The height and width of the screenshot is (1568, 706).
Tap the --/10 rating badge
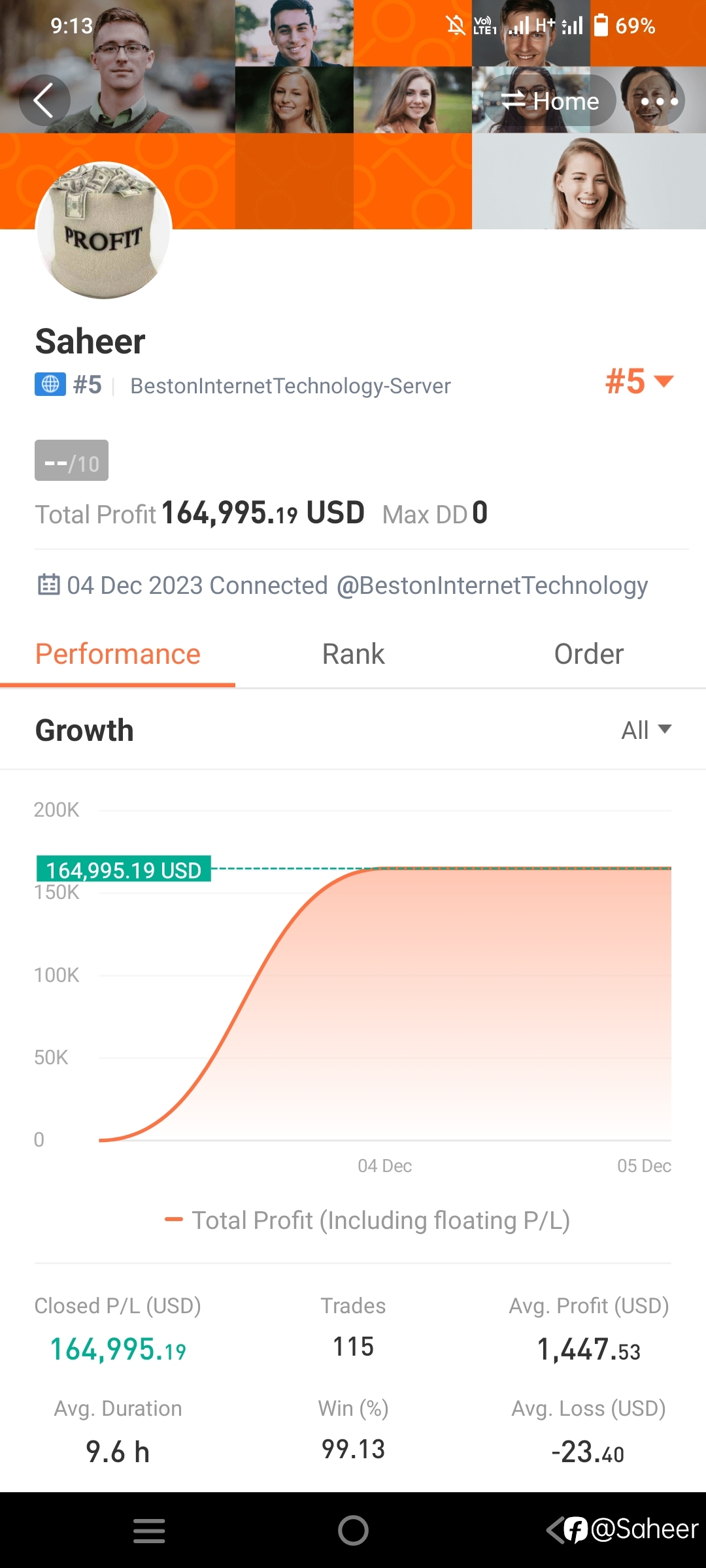(71, 461)
